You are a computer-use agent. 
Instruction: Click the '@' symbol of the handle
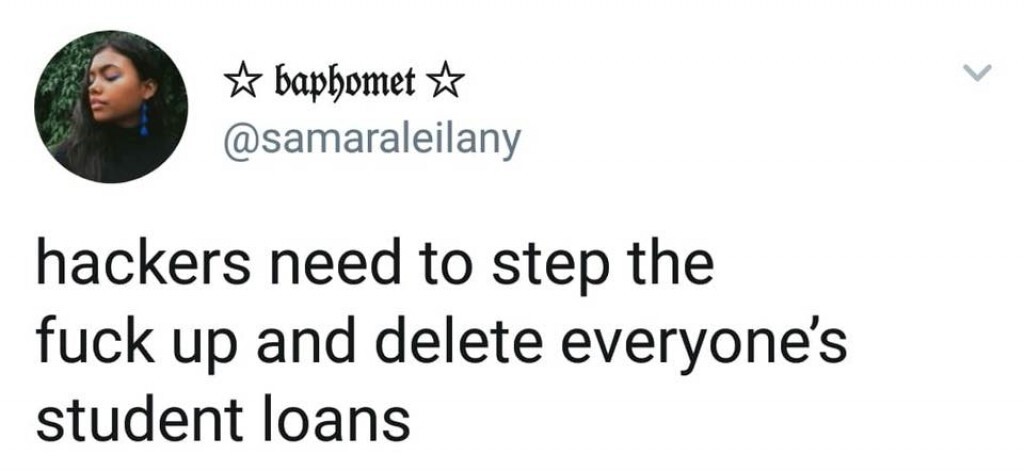(x=239, y=139)
